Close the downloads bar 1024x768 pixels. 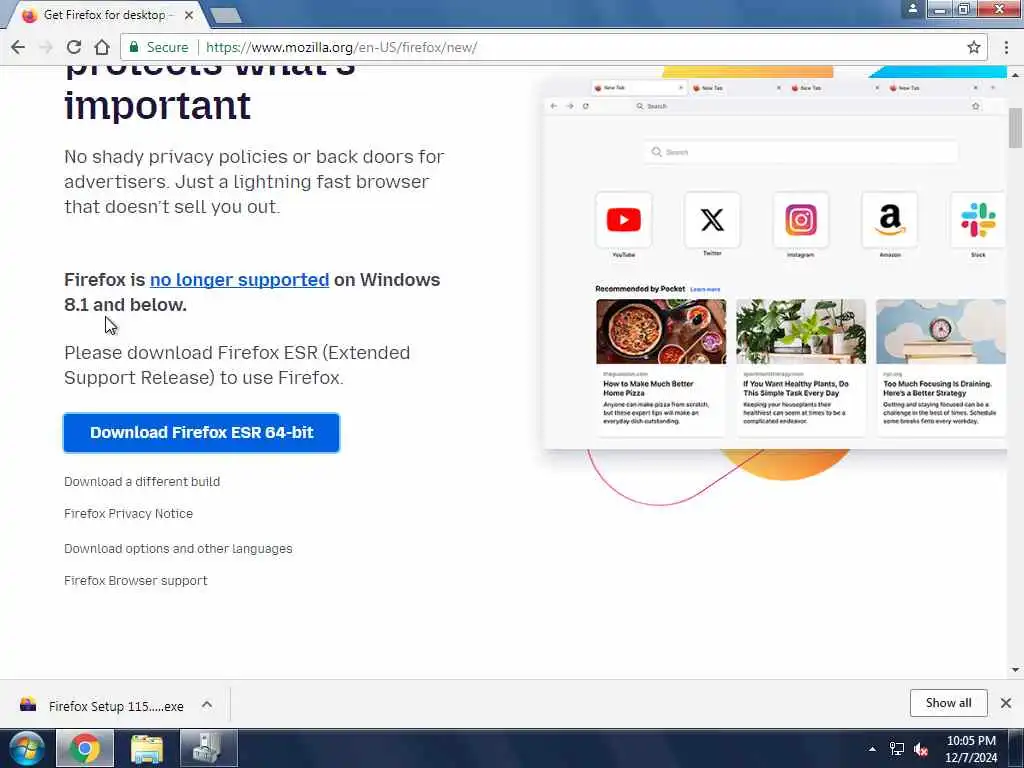[x=1006, y=703]
